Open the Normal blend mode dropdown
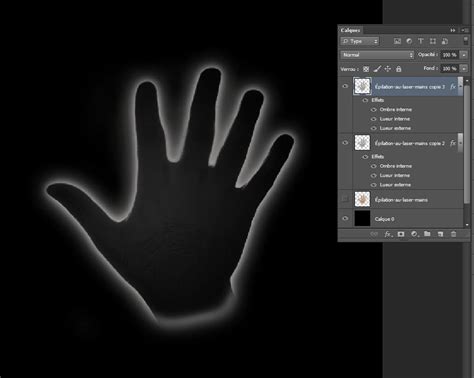This screenshot has width=474, height=378. coord(377,55)
